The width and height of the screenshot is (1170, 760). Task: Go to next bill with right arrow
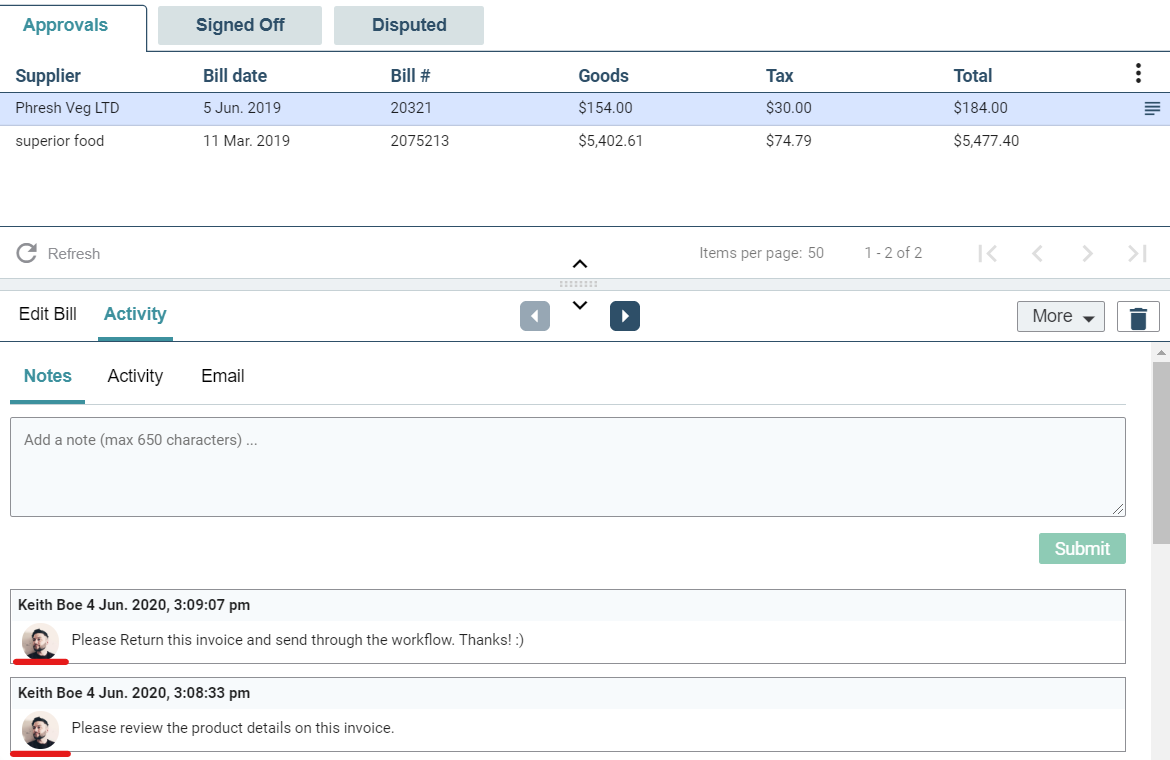pos(625,316)
